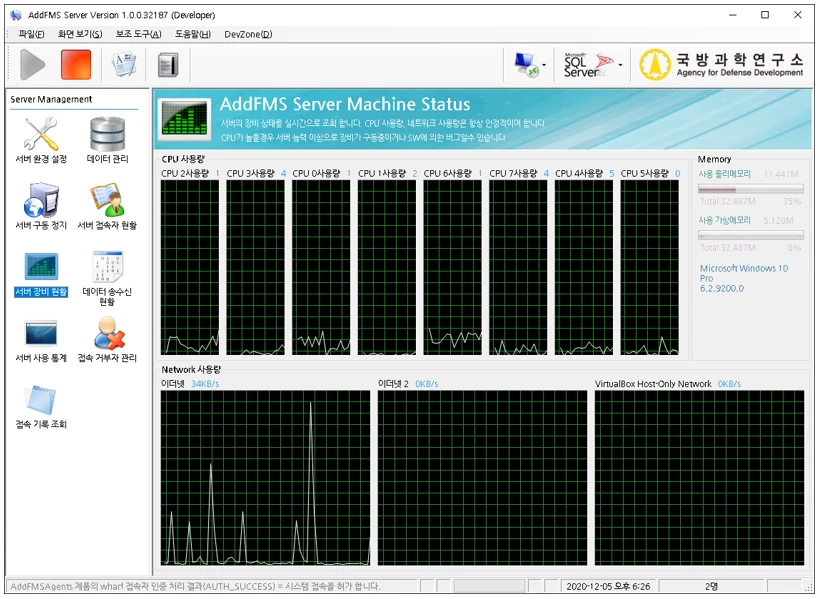Image resolution: width=819 pixels, height=599 pixels.
Task: Click the AddFMS application icon in title bar
Action: pos(16,15)
